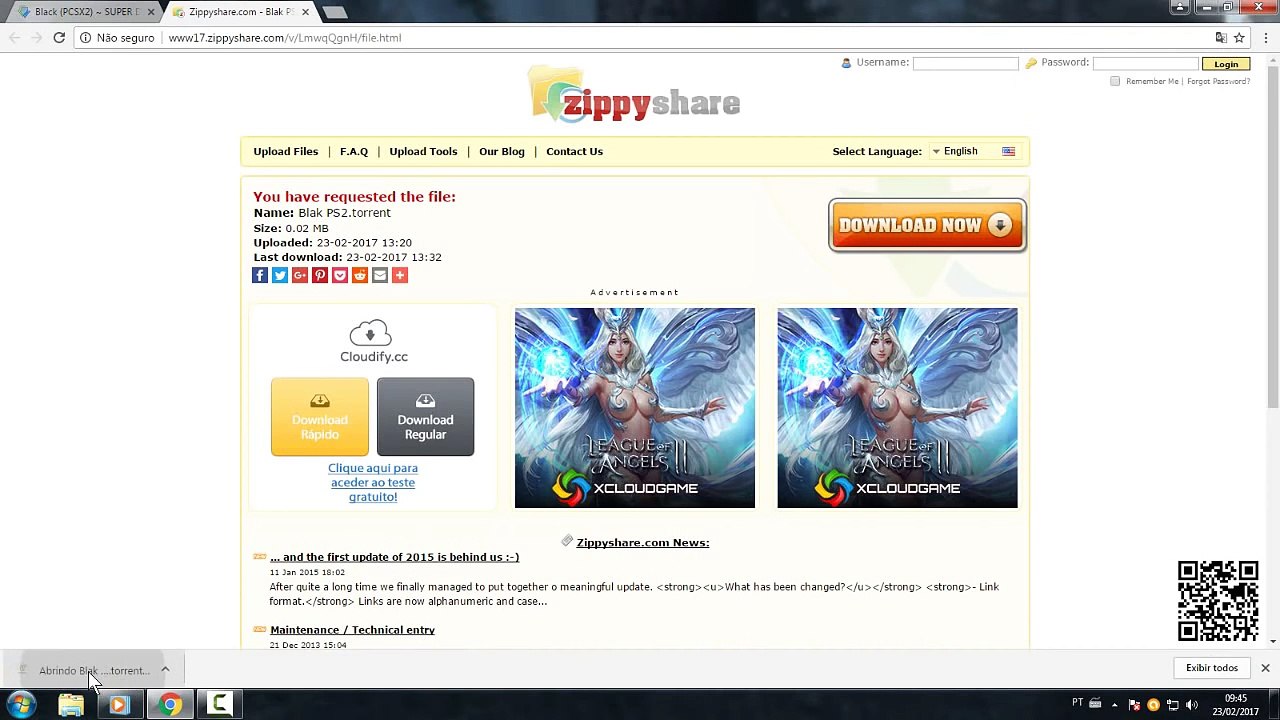Share file on Reddit icon
1280x720 pixels.
click(360, 275)
